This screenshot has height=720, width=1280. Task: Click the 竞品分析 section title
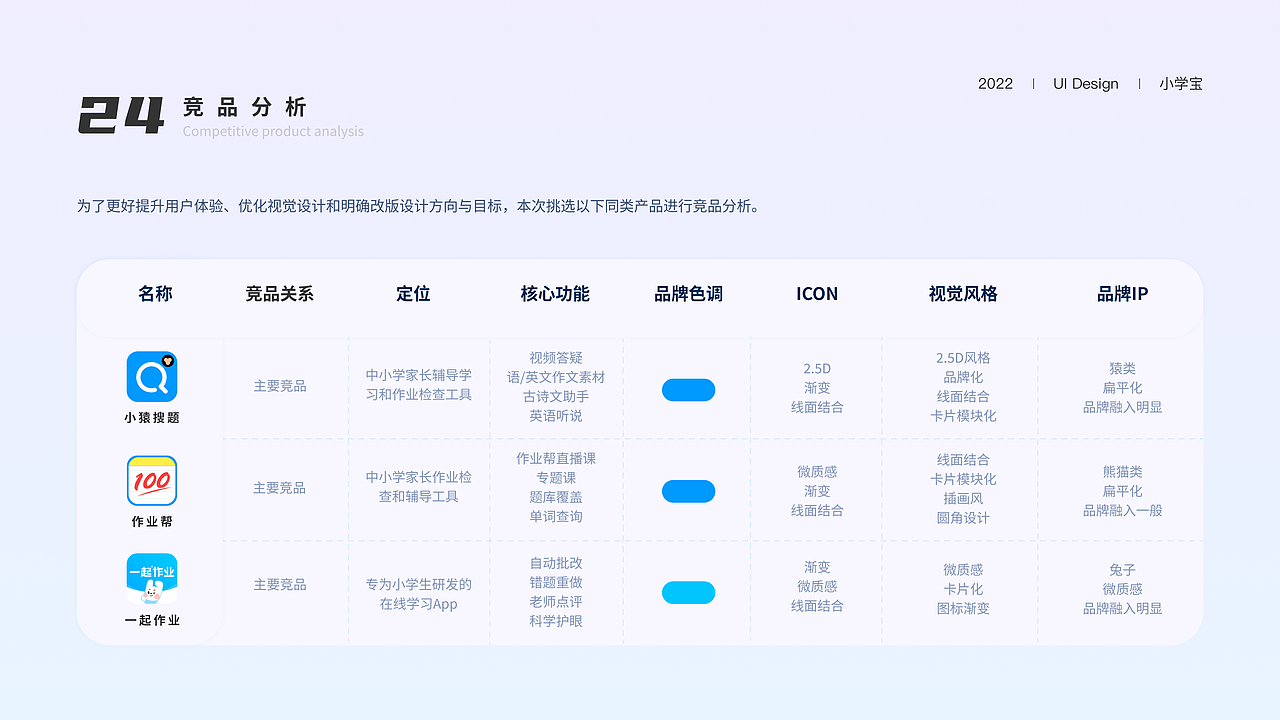coord(243,107)
